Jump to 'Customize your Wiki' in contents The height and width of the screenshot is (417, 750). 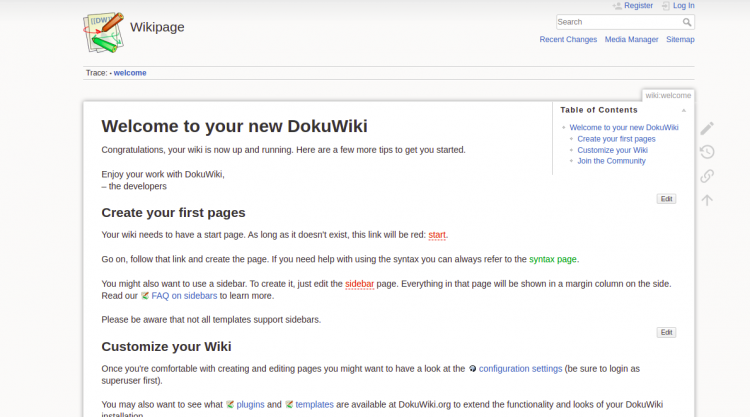click(x=612, y=150)
